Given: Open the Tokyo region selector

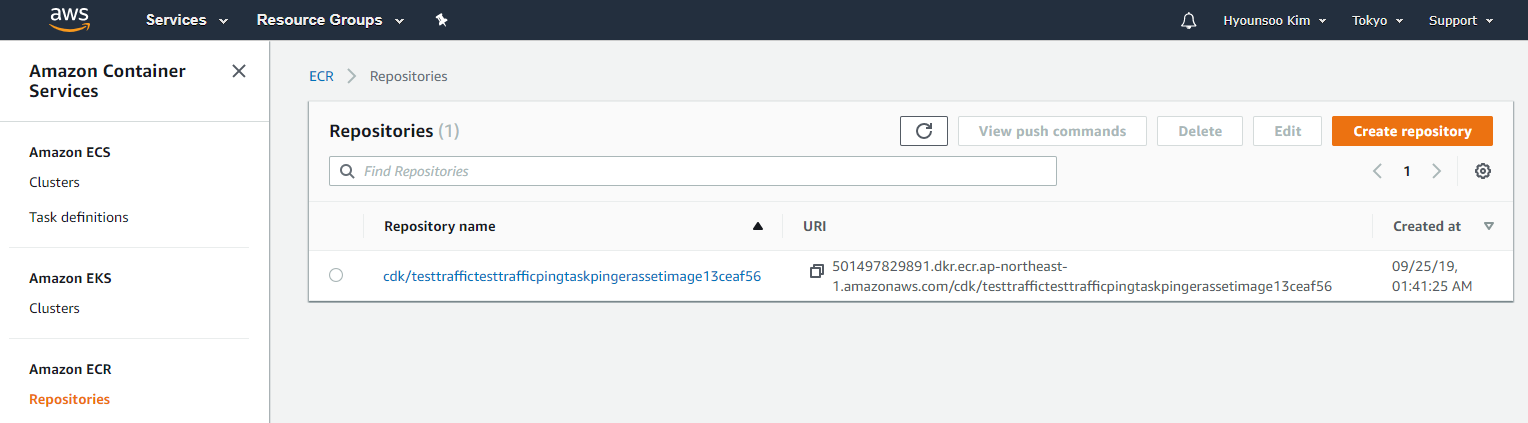Looking at the screenshot, I should (1378, 20).
